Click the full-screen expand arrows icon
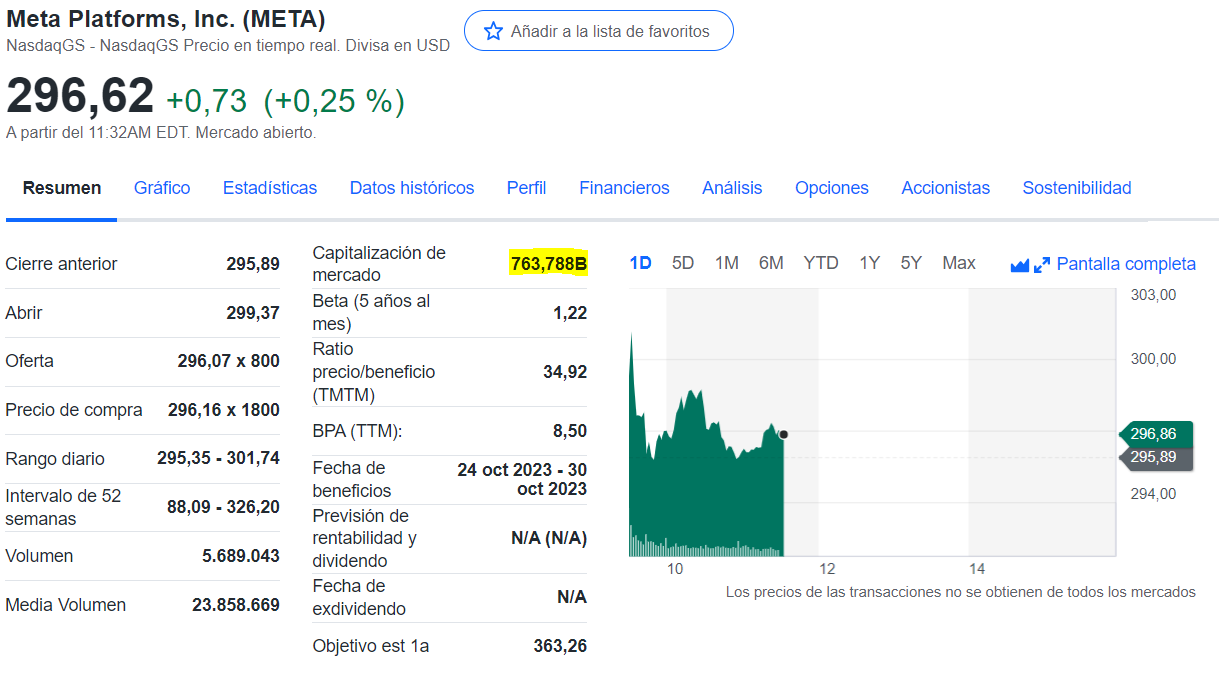 point(1042,265)
